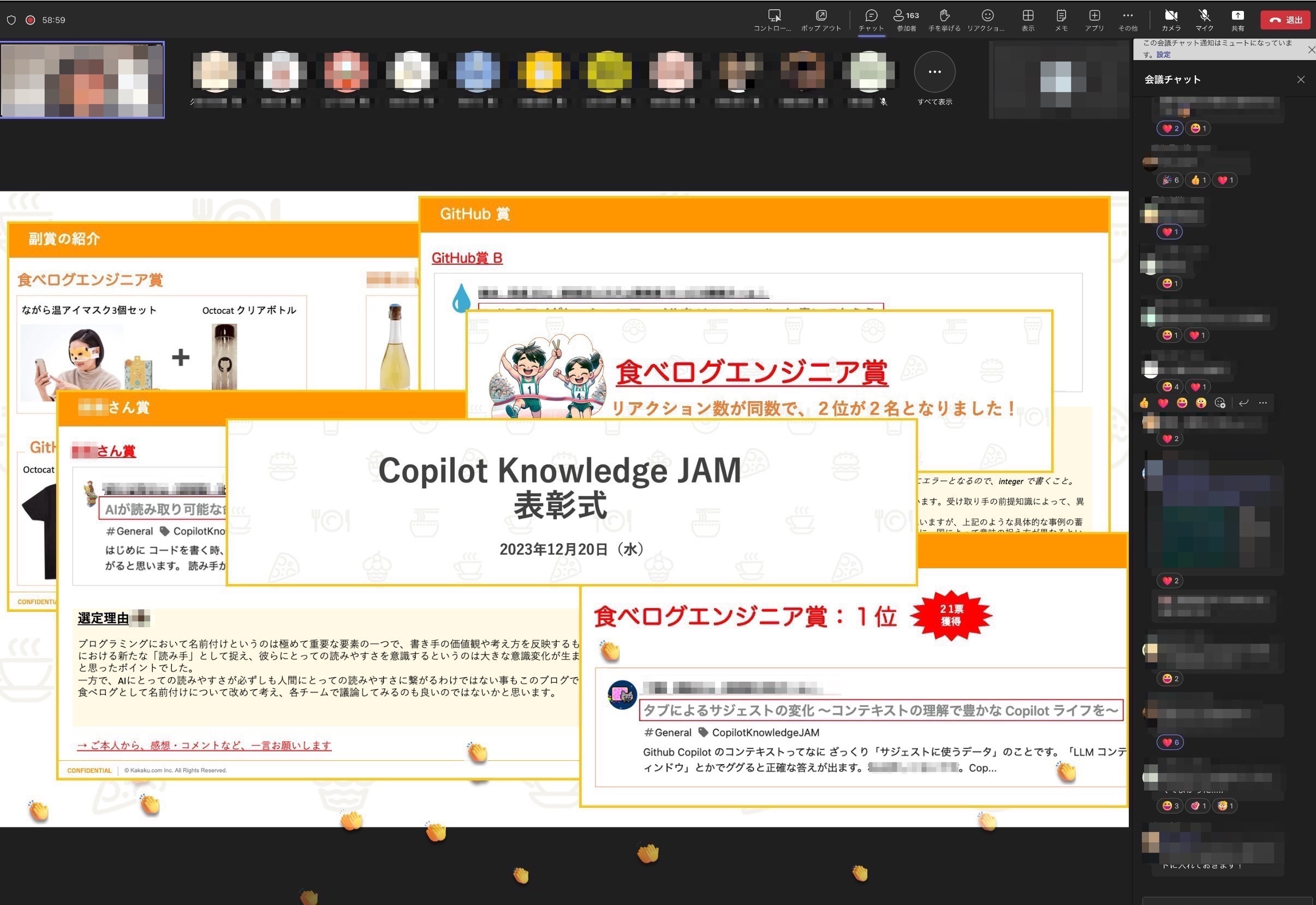Click the laughing reaction pill showing 2
This screenshot has height=905, width=1316.
pos(1170,679)
